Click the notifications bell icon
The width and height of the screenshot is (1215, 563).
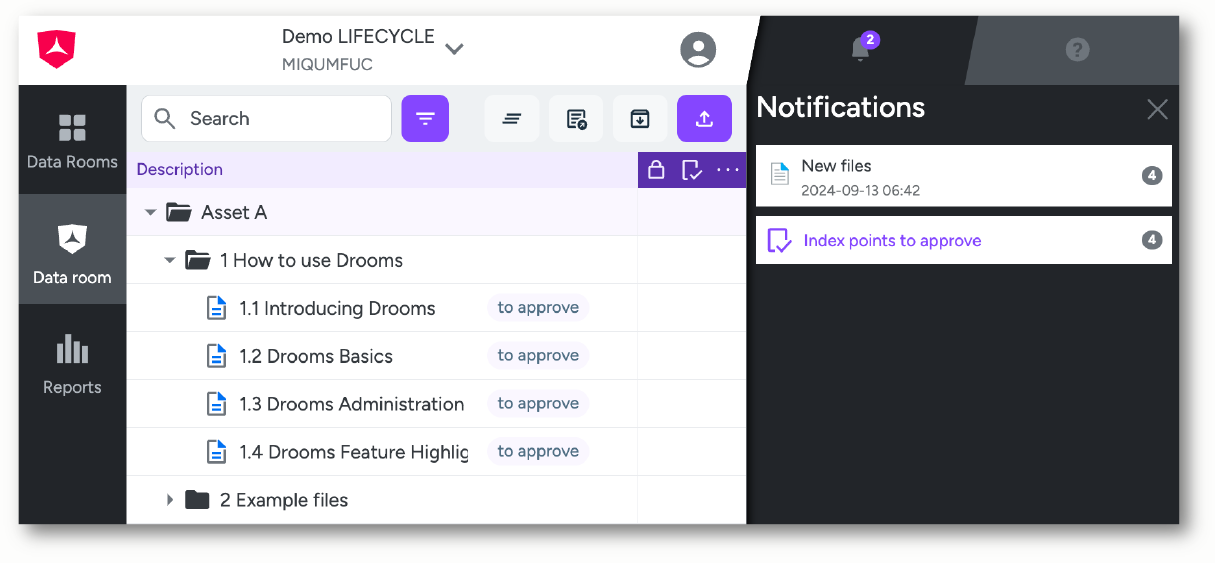[861, 48]
